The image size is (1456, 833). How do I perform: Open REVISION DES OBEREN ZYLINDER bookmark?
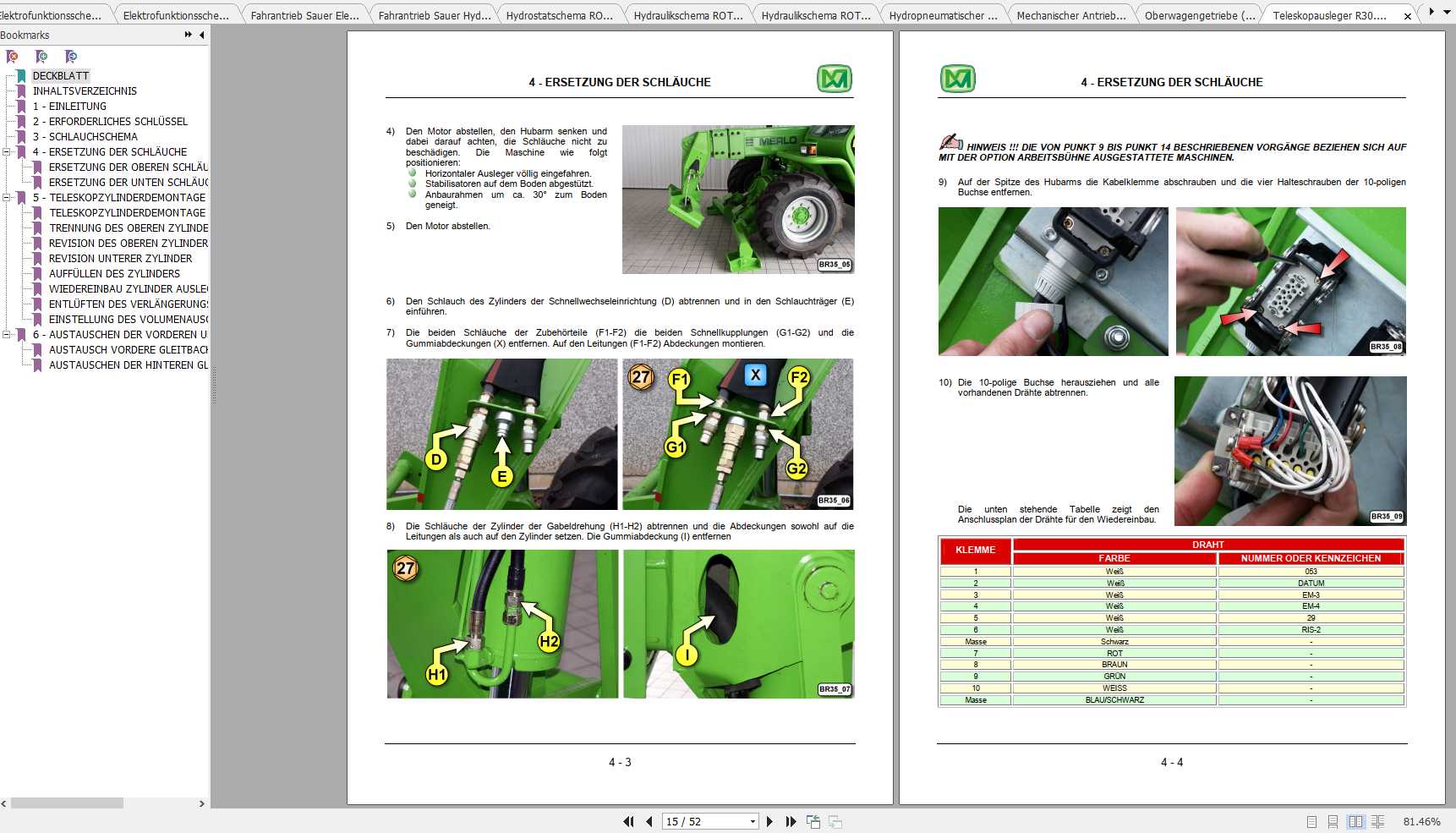tap(129, 244)
